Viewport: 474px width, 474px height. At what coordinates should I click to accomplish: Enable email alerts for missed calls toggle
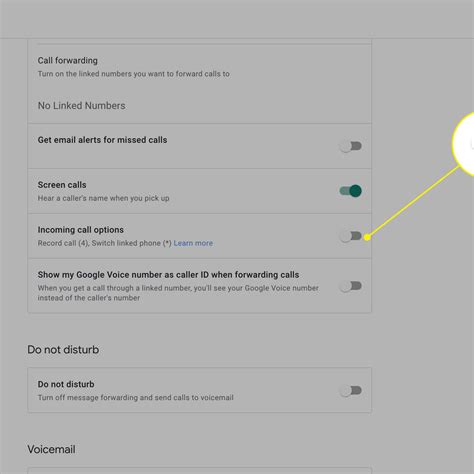coord(350,146)
